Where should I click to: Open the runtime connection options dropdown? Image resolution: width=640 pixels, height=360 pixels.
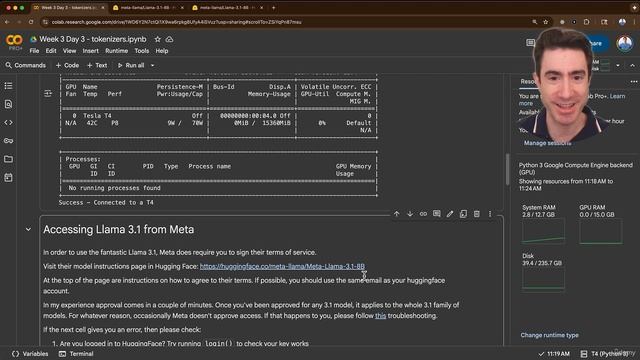click(x=618, y=65)
